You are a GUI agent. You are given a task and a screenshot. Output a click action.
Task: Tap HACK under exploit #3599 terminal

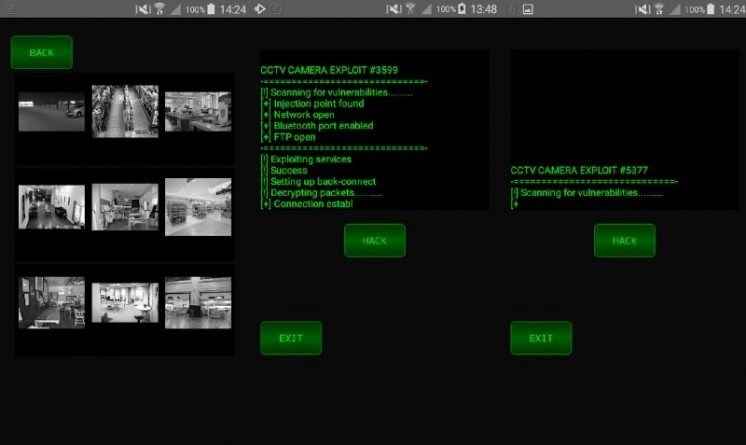click(375, 240)
